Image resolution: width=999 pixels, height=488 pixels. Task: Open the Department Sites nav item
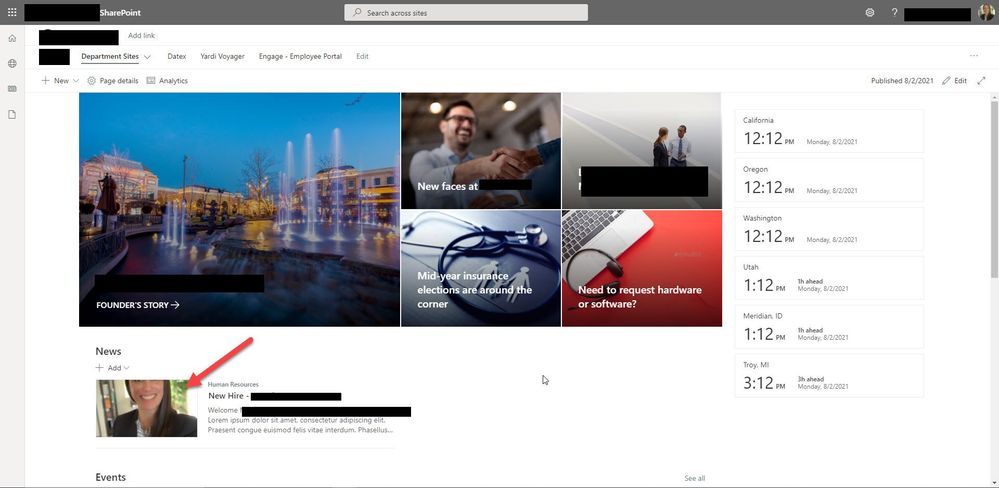point(110,56)
